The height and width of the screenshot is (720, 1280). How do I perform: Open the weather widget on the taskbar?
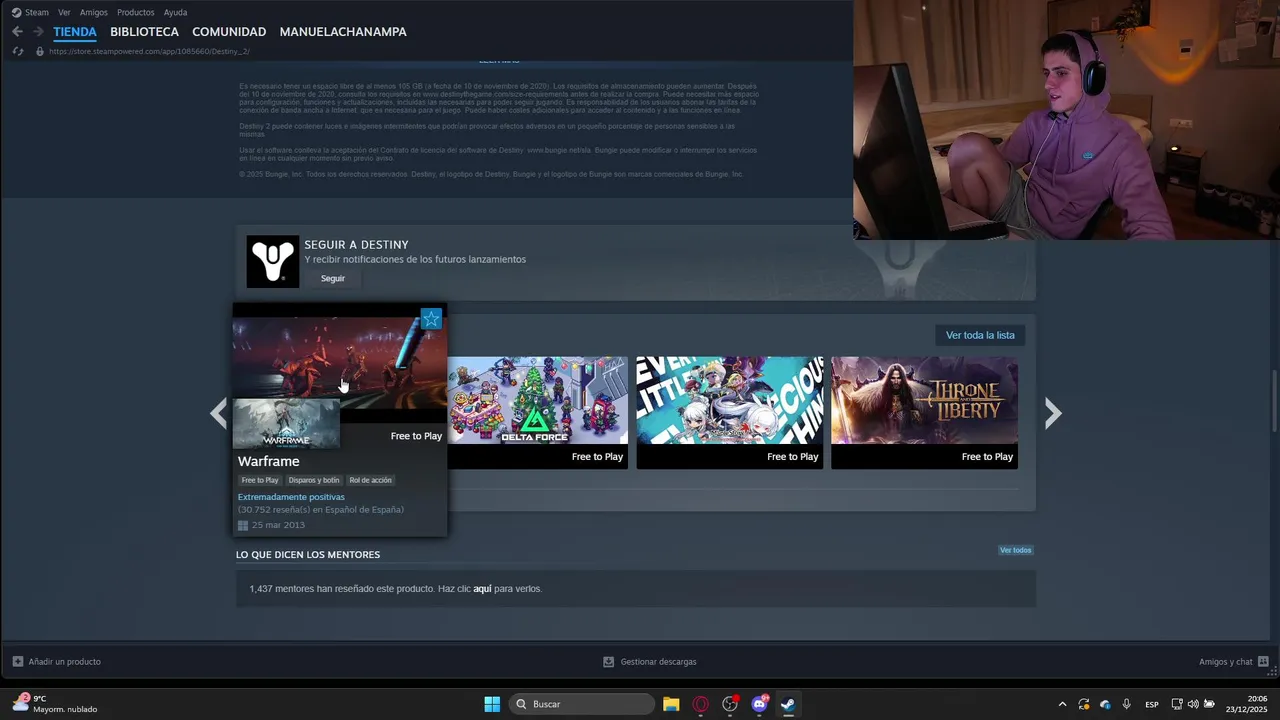55,704
